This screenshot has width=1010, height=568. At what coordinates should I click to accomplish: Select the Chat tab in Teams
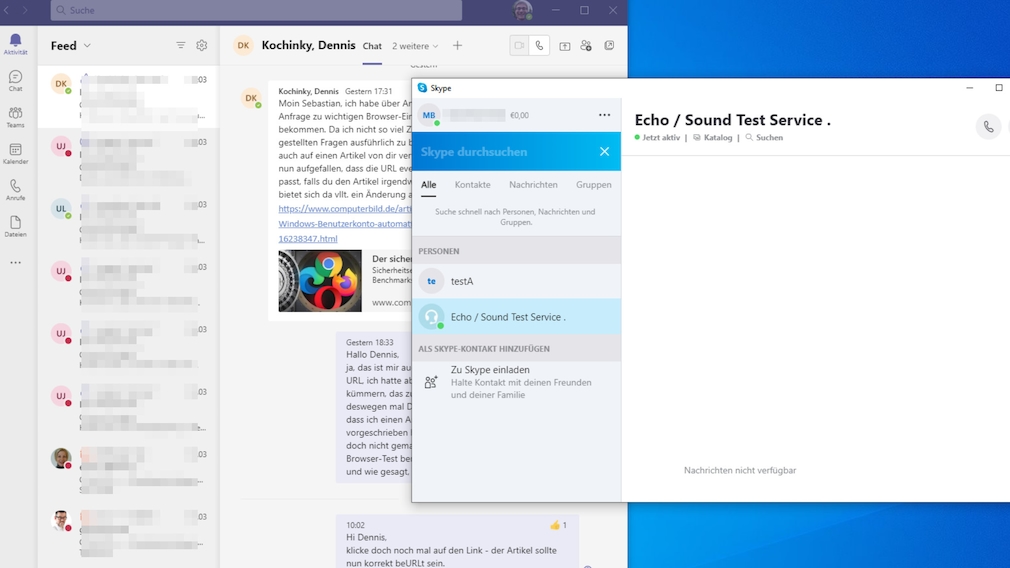[372, 46]
